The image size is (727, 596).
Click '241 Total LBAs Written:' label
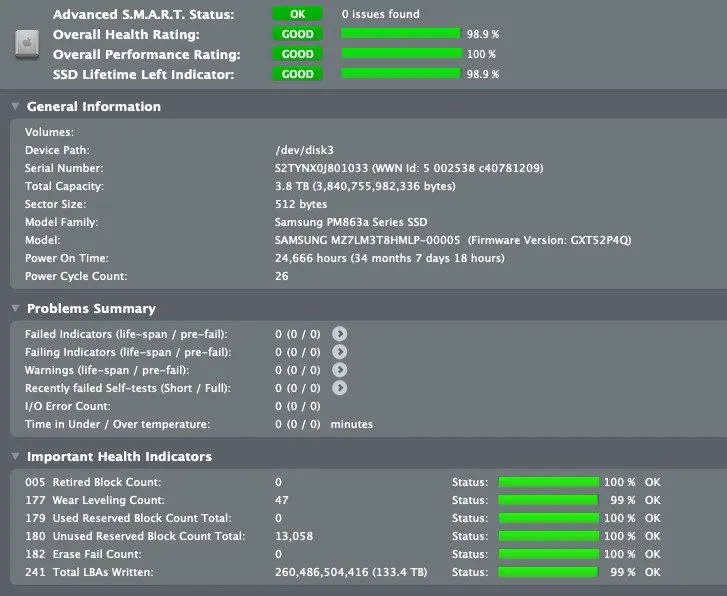(89, 572)
